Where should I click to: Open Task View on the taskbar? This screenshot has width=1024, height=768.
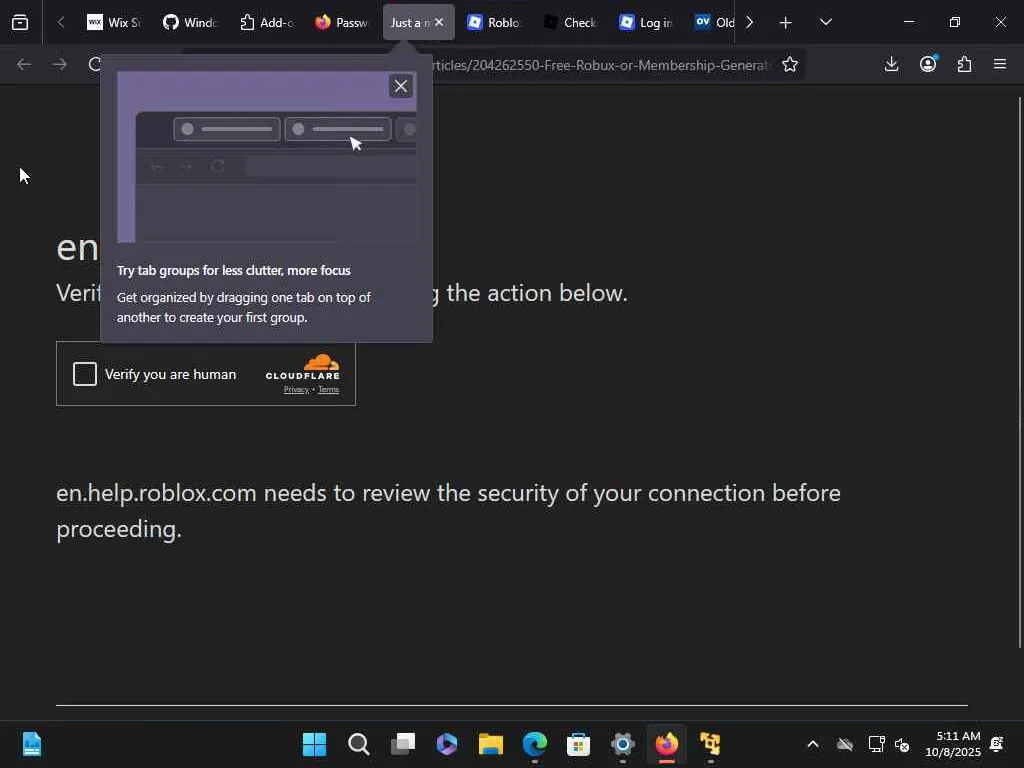[x=402, y=744]
